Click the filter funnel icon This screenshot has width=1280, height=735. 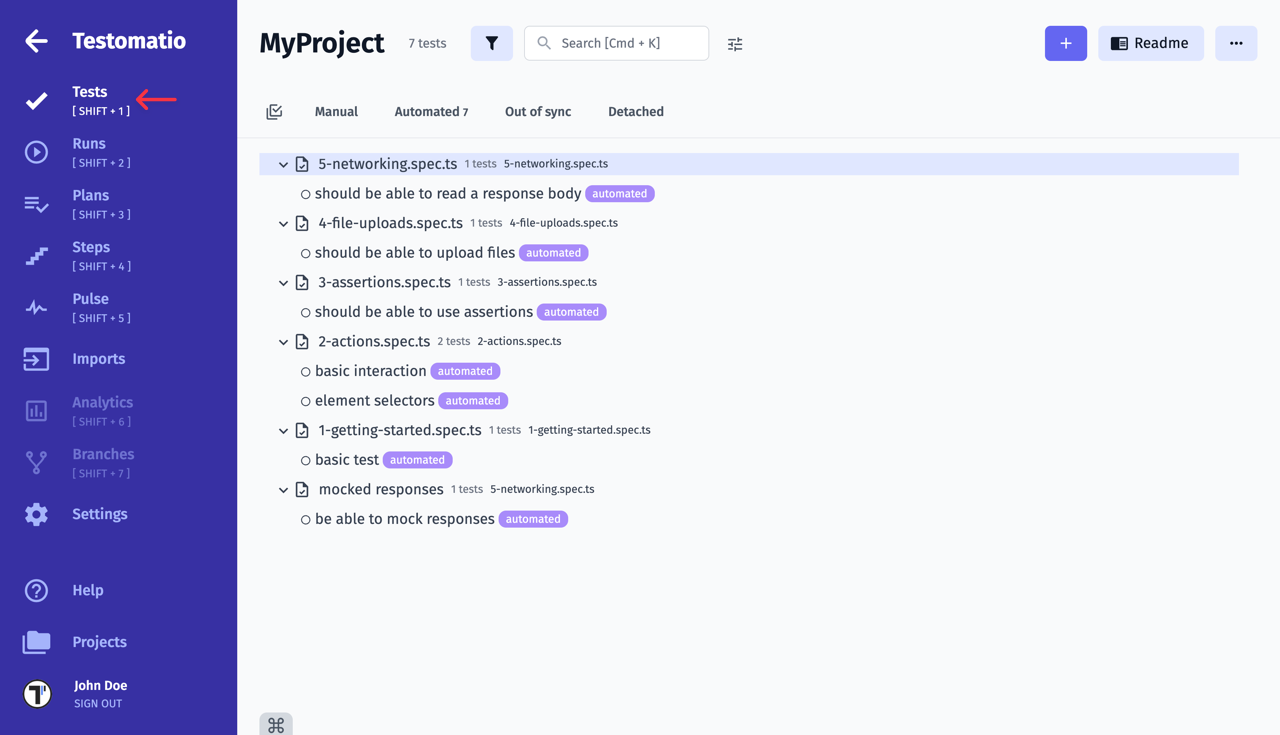491,43
